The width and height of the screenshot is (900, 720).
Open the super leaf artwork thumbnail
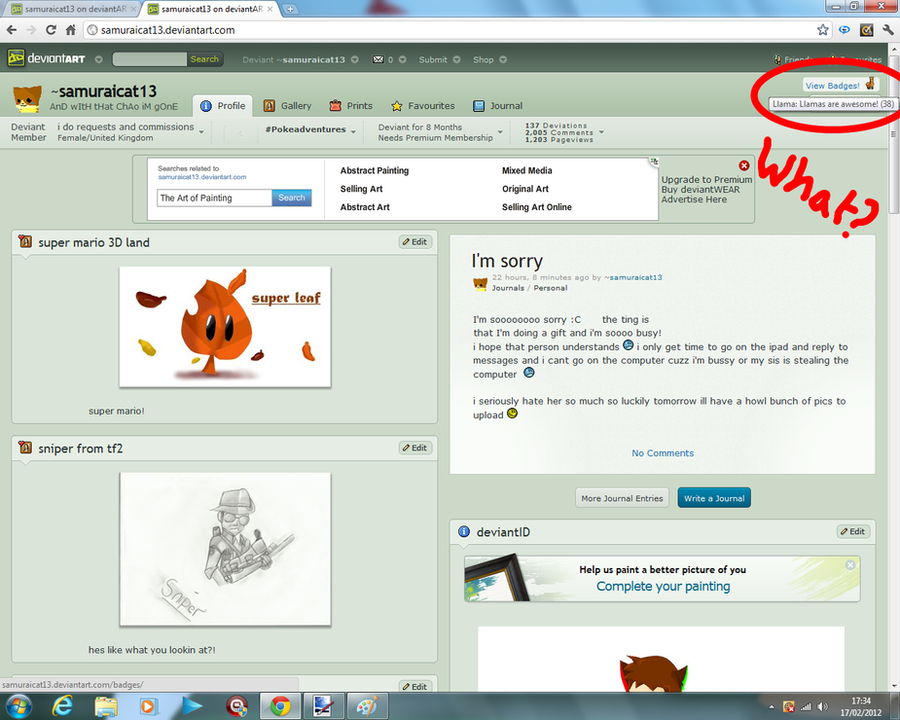225,327
